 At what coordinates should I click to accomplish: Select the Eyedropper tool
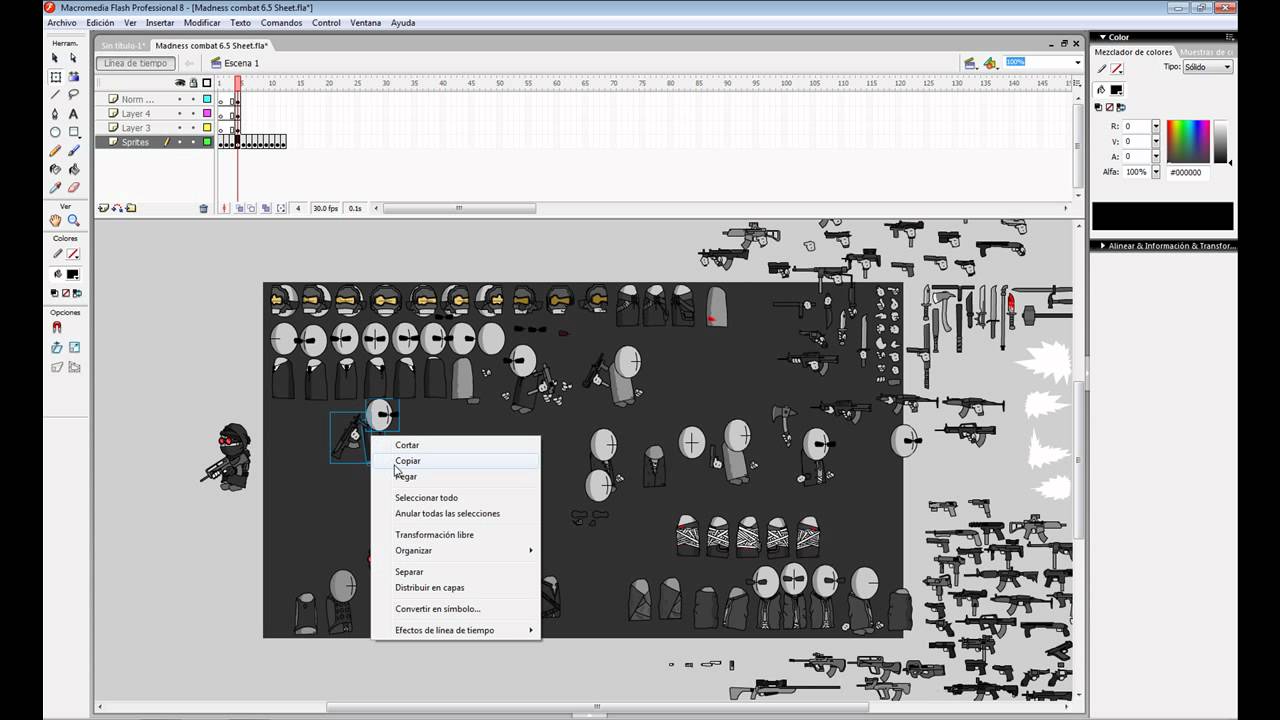55,187
